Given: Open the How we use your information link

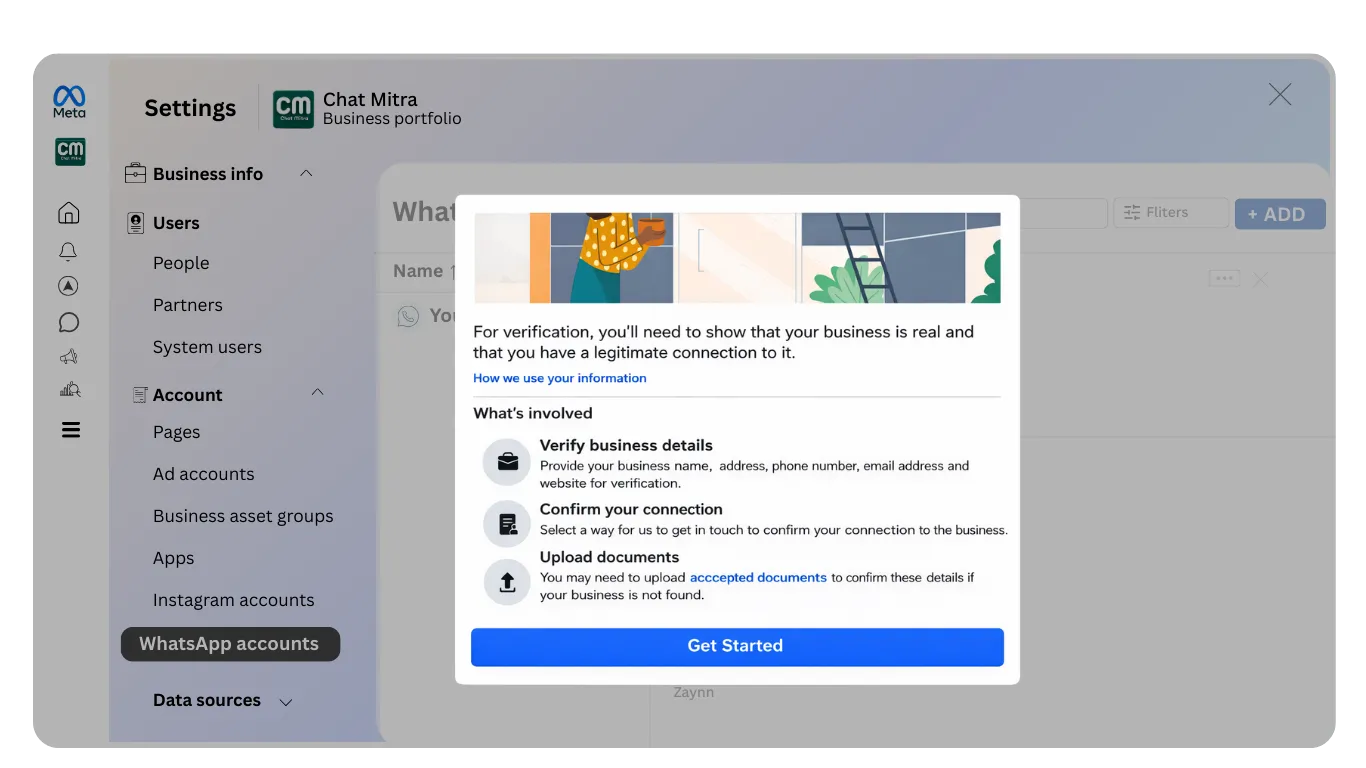Looking at the screenshot, I should [559, 378].
